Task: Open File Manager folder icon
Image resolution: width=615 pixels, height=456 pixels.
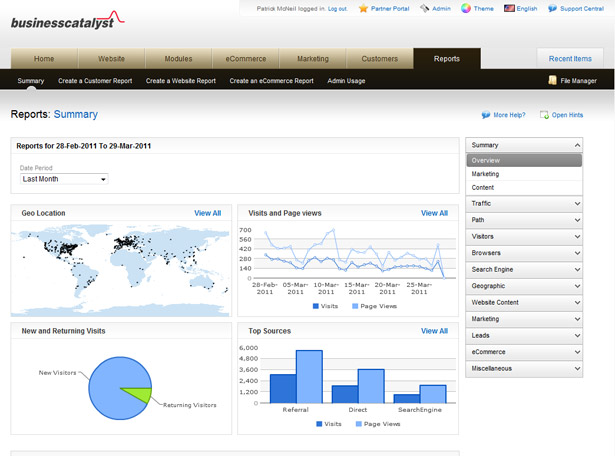Action: pyautogui.click(x=552, y=80)
